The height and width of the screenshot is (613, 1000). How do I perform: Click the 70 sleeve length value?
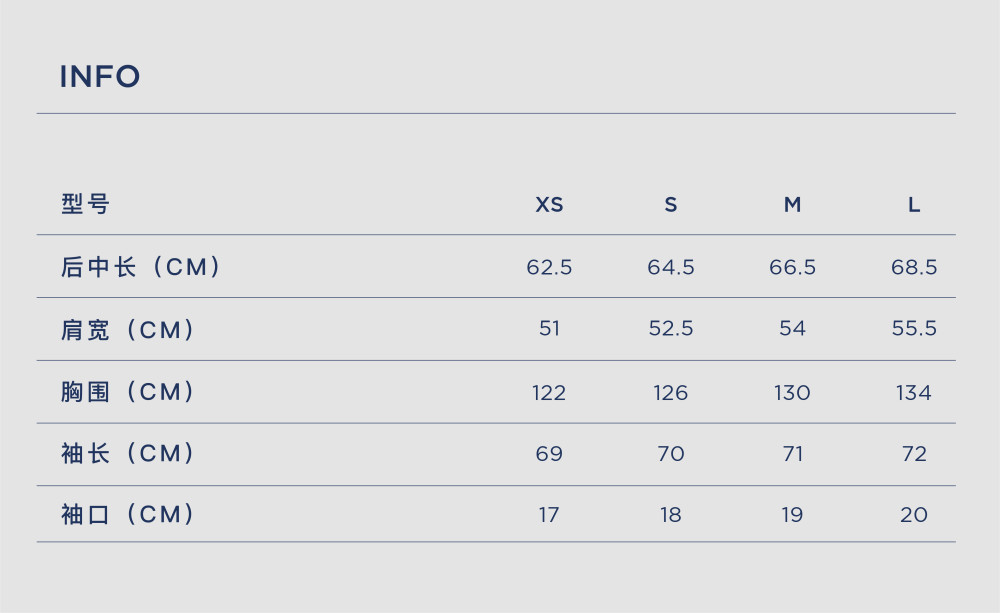pyautogui.click(x=670, y=454)
